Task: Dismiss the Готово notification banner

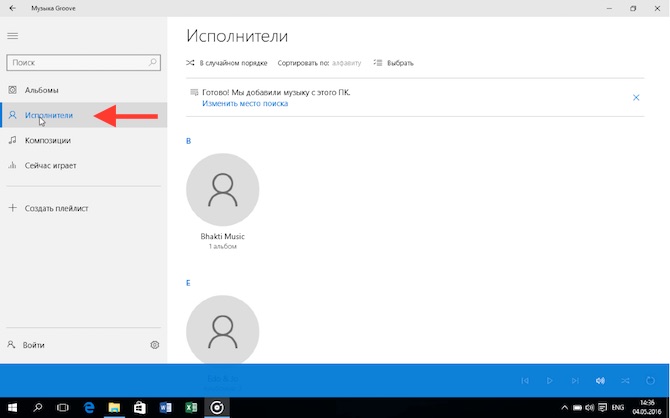Action: 636,97
